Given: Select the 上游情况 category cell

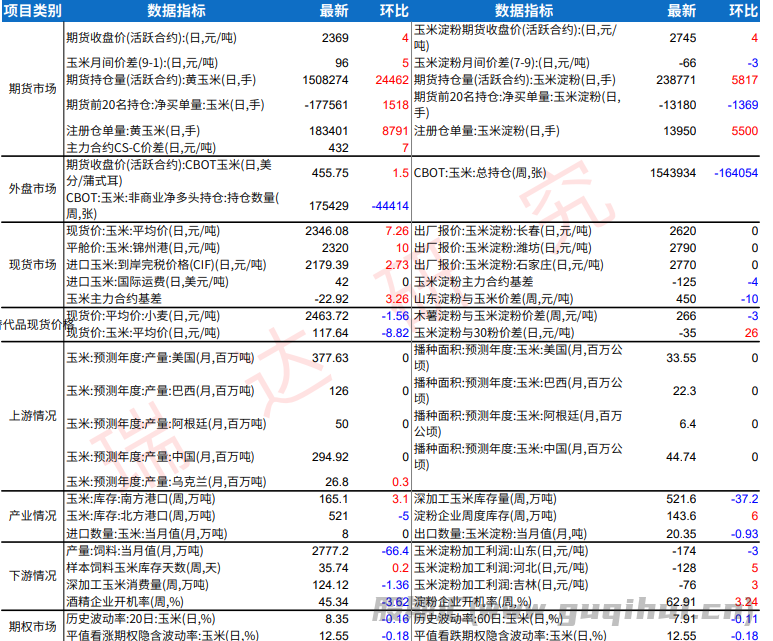Looking at the screenshot, I should pyautogui.click(x=32, y=415).
